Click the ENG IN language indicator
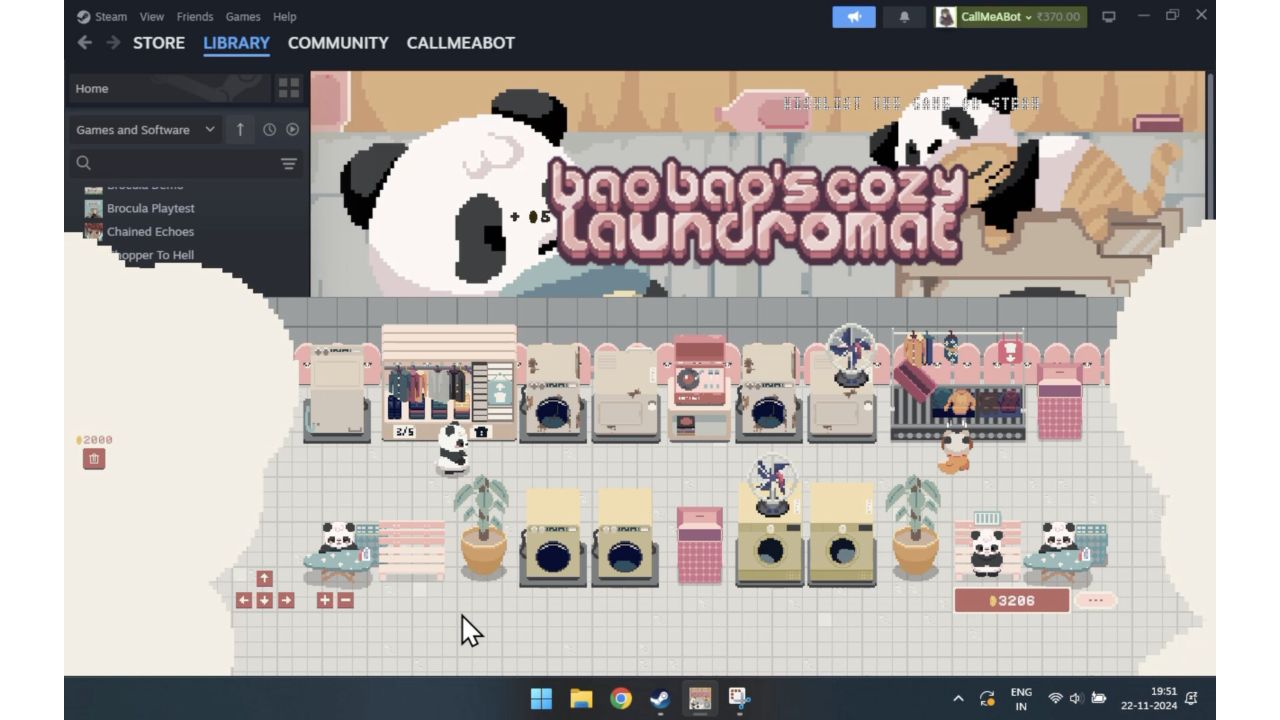The height and width of the screenshot is (720, 1280). [x=1021, y=698]
